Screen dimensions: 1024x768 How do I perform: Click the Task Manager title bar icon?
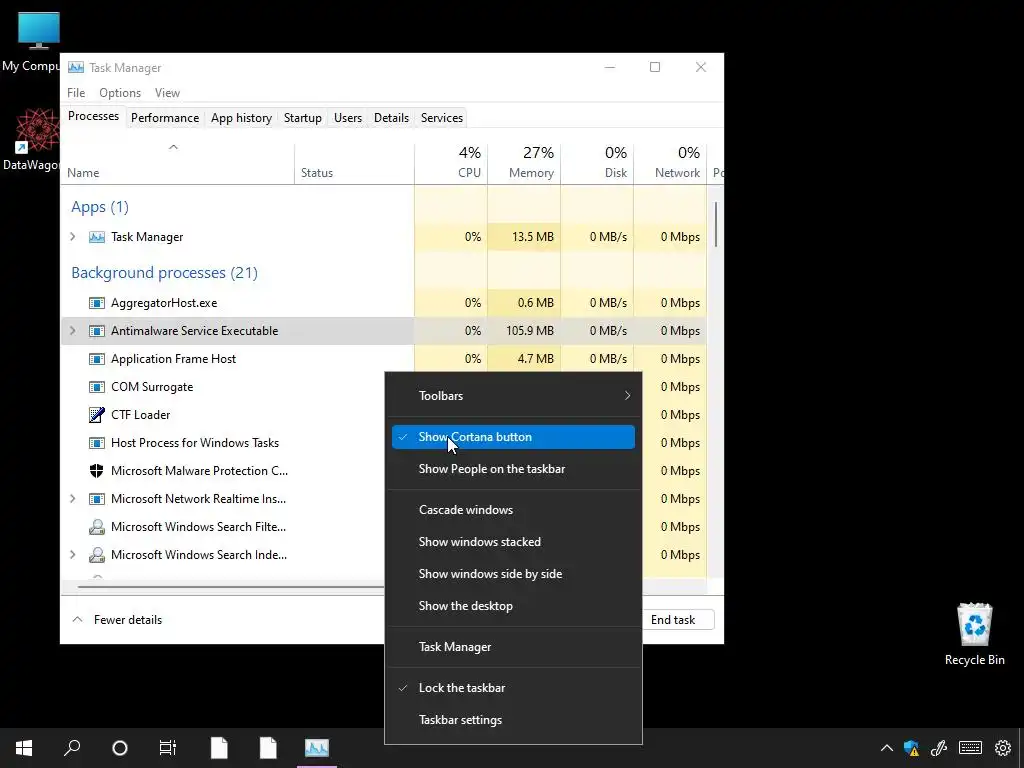pyautogui.click(x=76, y=67)
